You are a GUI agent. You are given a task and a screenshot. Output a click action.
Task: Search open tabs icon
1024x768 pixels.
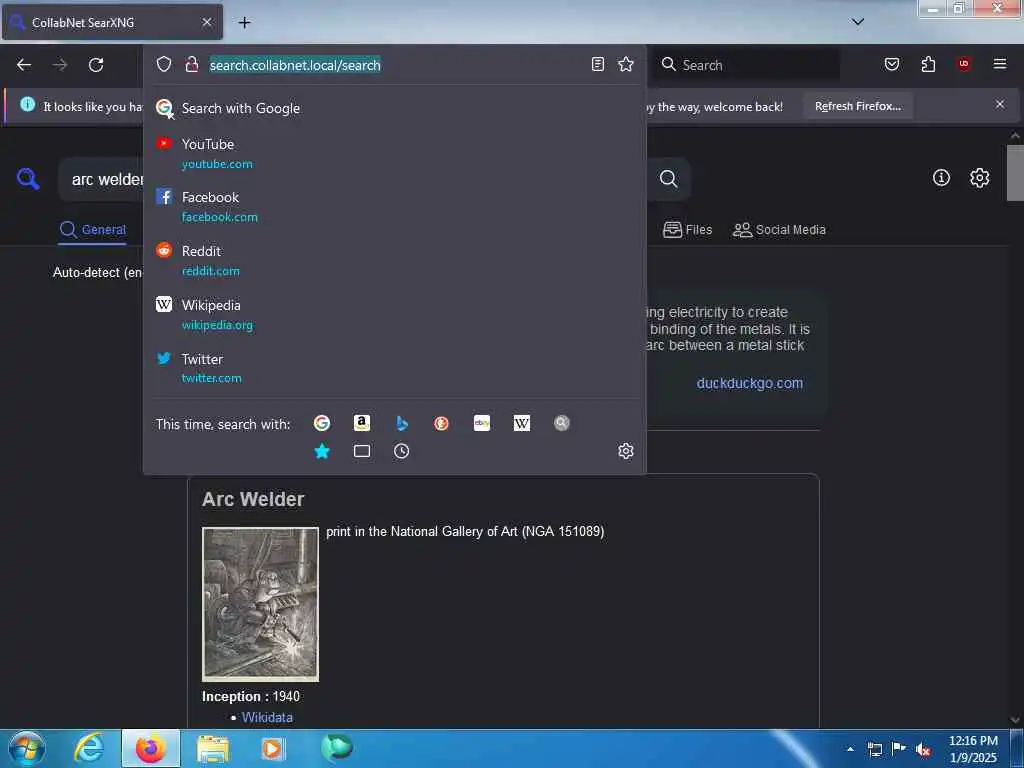tap(362, 451)
